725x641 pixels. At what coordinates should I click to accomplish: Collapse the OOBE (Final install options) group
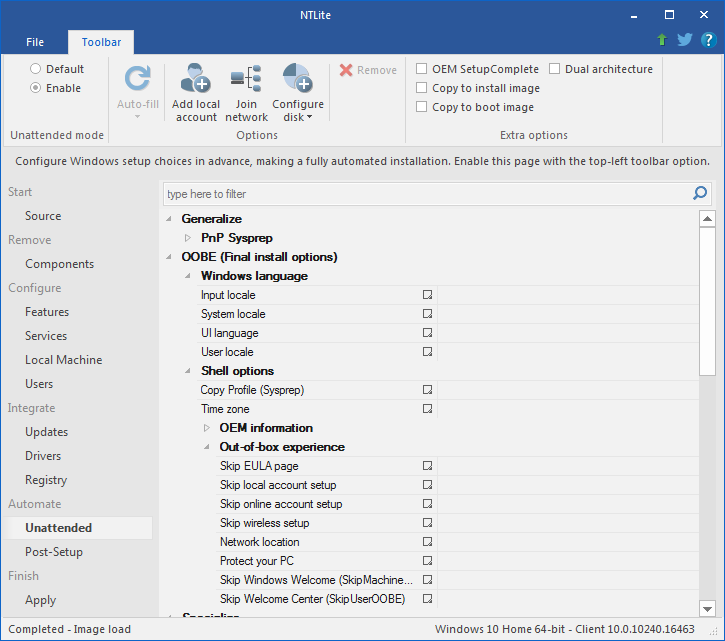pyautogui.click(x=169, y=257)
